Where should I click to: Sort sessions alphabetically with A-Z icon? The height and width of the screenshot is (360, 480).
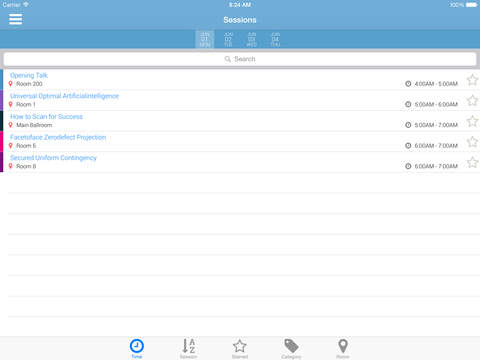189,348
